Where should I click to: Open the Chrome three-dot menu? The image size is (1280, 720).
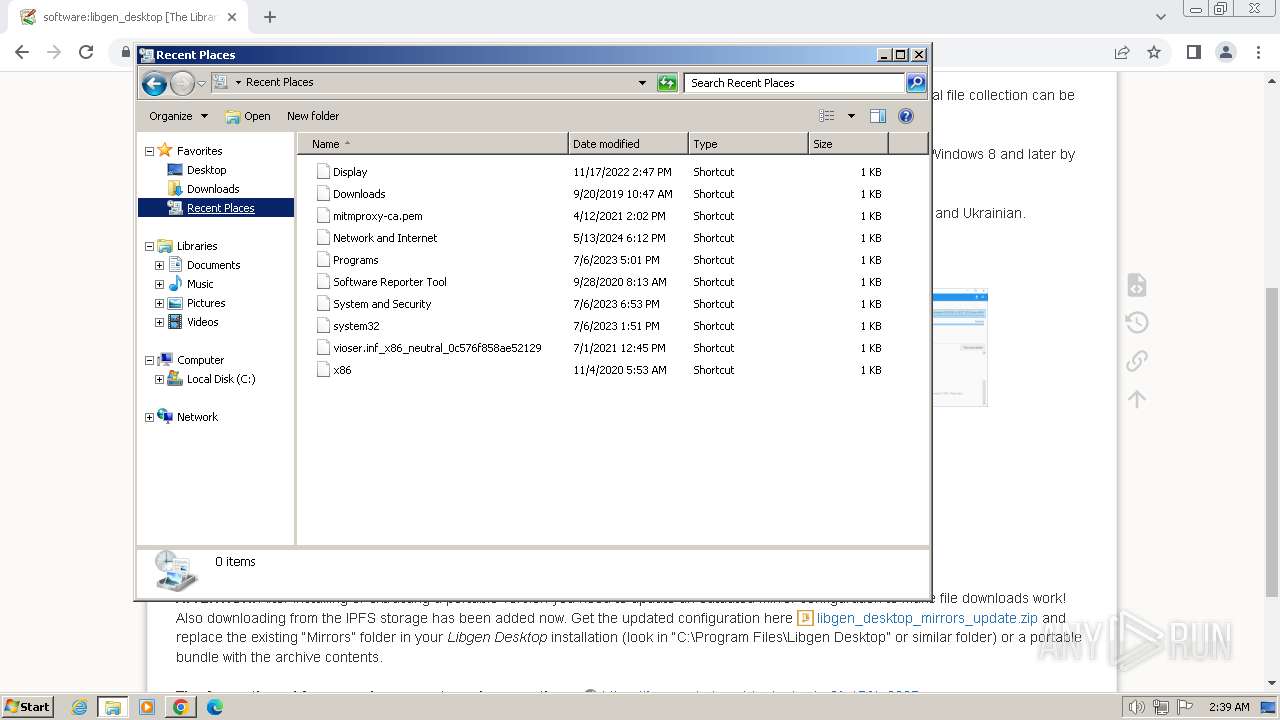1259,52
